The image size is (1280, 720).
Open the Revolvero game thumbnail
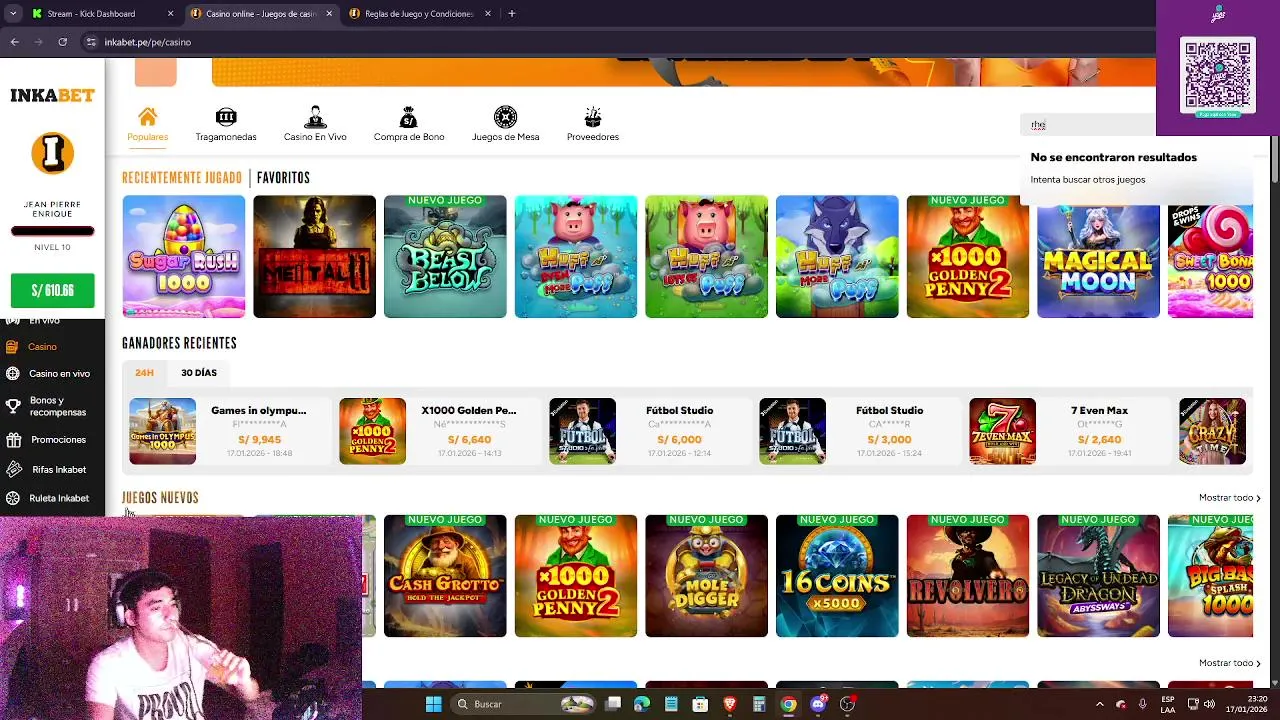(x=967, y=576)
